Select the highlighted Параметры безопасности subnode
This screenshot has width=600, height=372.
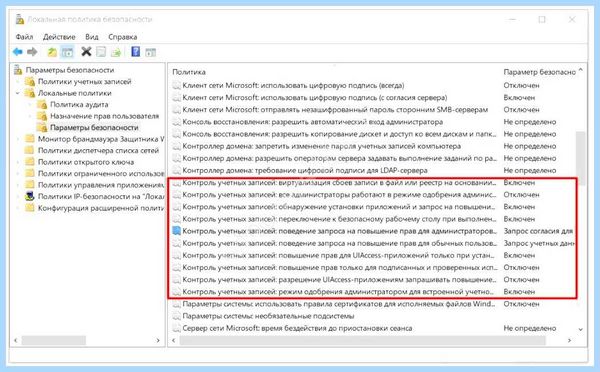(94, 127)
